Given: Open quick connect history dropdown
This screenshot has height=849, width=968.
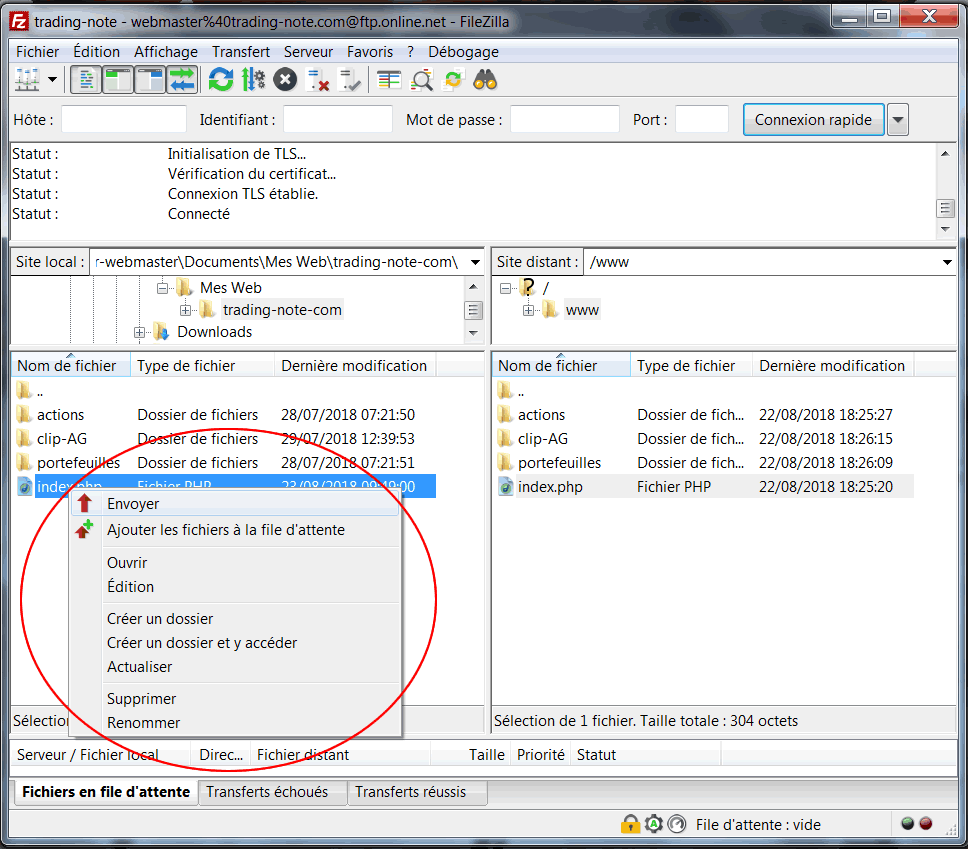Looking at the screenshot, I should 898,119.
